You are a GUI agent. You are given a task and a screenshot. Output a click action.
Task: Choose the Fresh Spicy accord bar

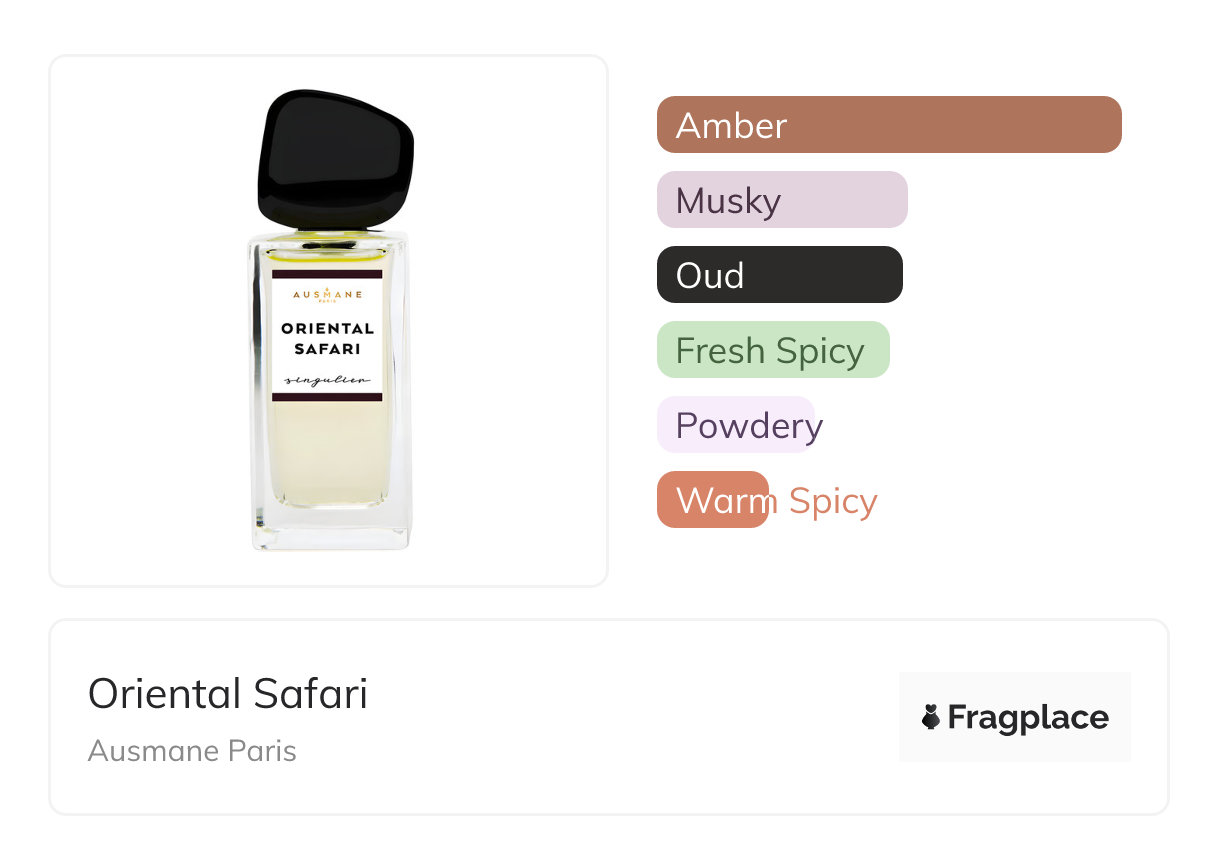pyautogui.click(x=772, y=350)
